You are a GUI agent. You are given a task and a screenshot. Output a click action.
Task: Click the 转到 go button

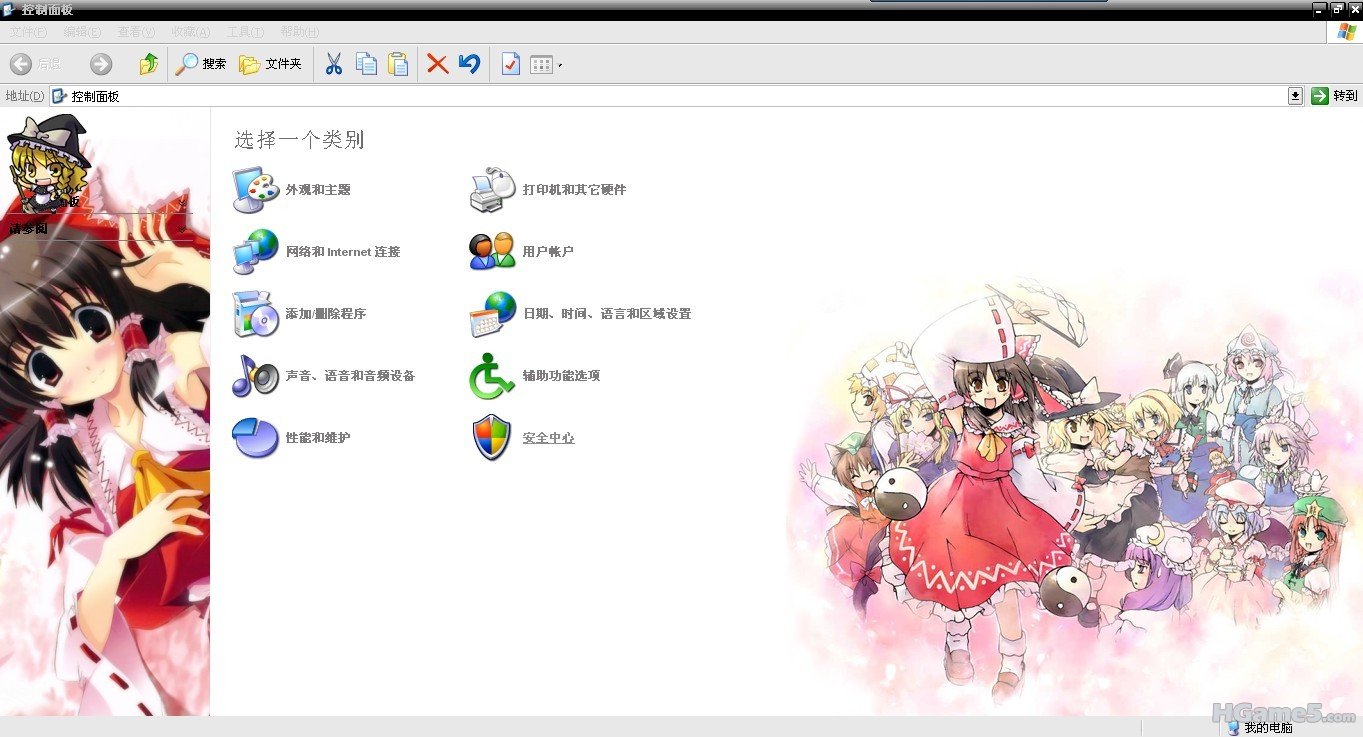tap(1334, 96)
